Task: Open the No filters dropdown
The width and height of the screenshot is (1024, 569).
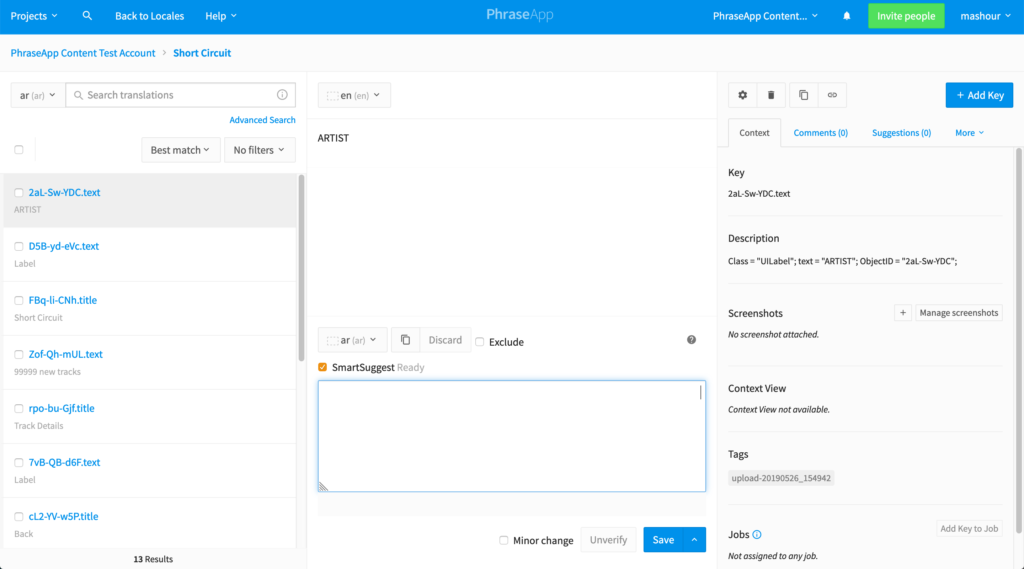Action: (x=259, y=150)
